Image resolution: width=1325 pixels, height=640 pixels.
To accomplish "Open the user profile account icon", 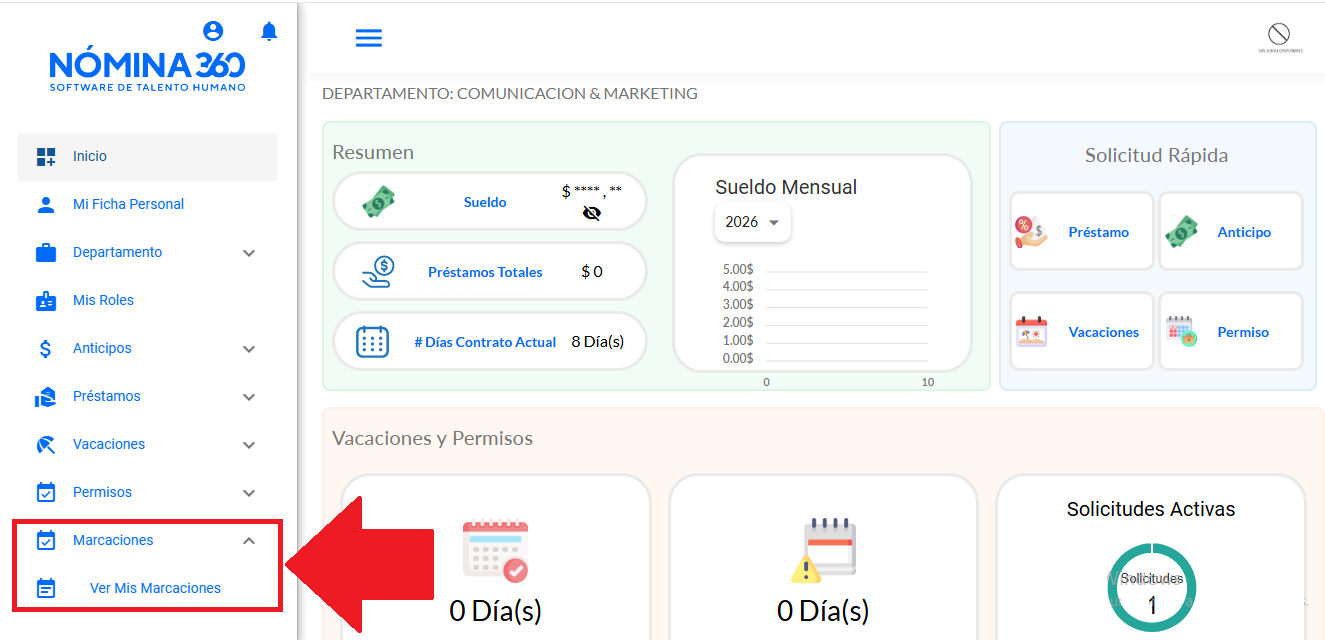I will coord(213,31).
